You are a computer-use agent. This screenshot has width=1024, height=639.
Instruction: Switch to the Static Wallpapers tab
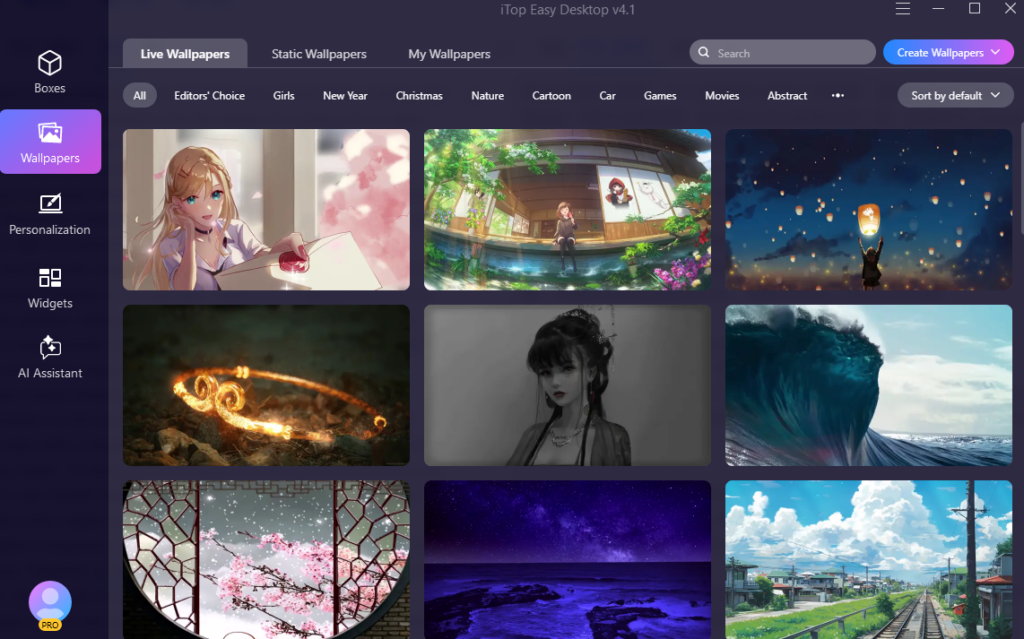319,54
